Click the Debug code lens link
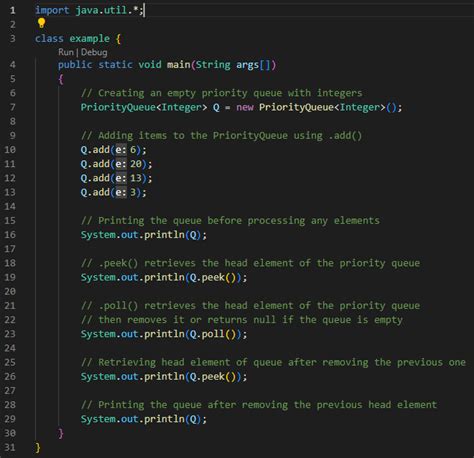Image resolution: width=474 pixels, height=458 pixels. [94, 52]
